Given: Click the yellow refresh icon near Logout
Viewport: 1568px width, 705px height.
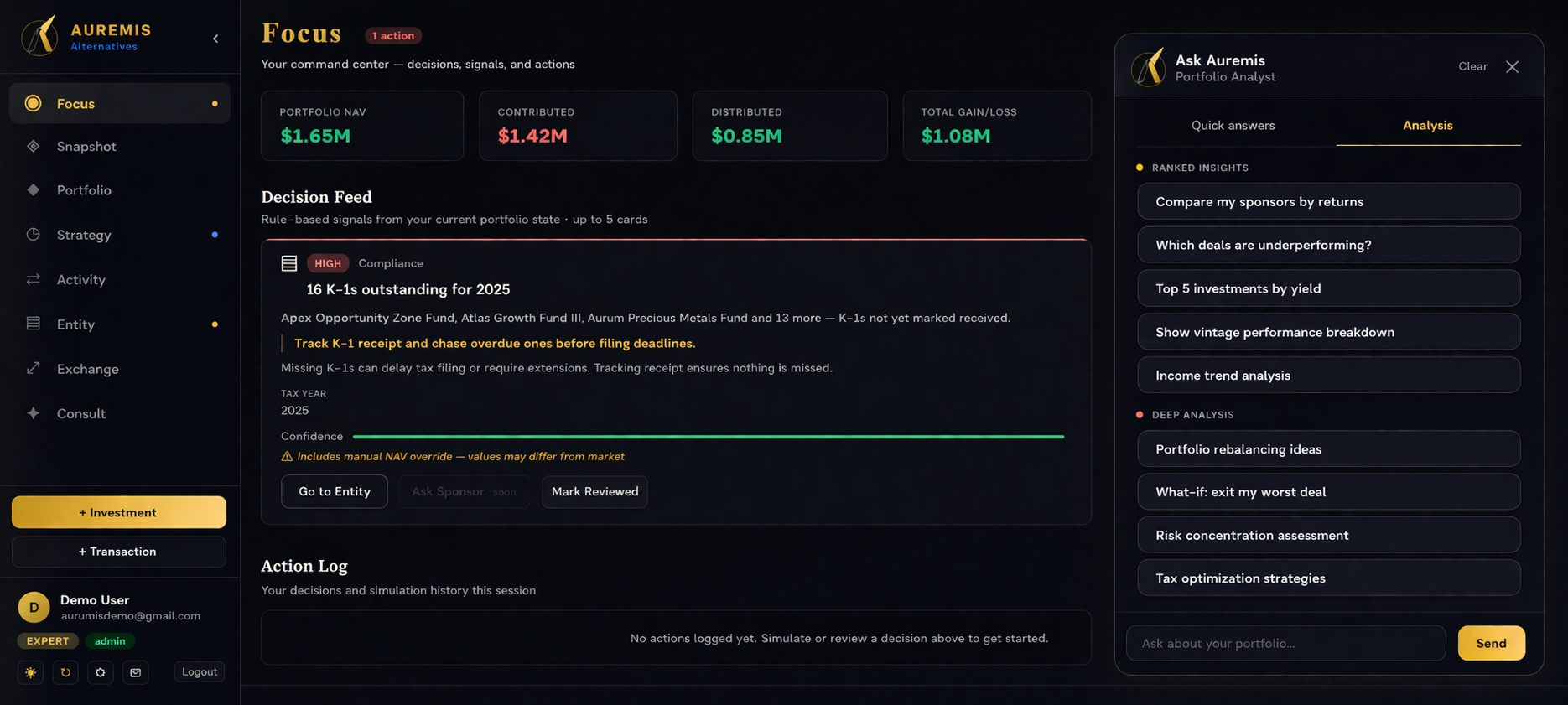Looking at the screenshot, I should pyautogui.click(x=65, y=671).
